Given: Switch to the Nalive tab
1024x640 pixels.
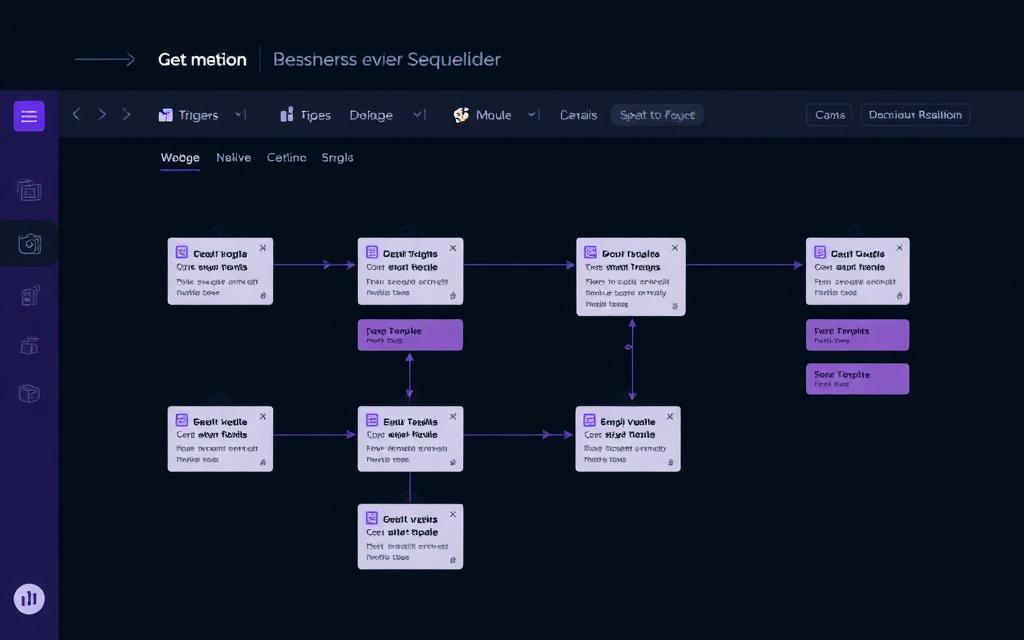Looking at the screenshot, I should [234, 157].
